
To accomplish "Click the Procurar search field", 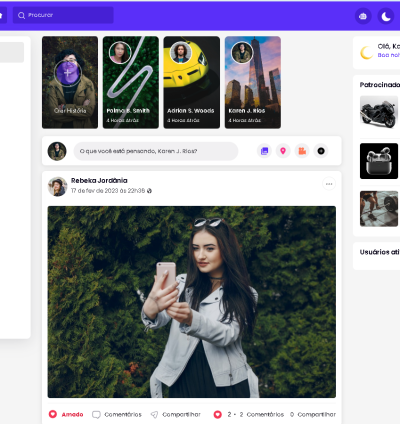I will click(x=63, y=15).
